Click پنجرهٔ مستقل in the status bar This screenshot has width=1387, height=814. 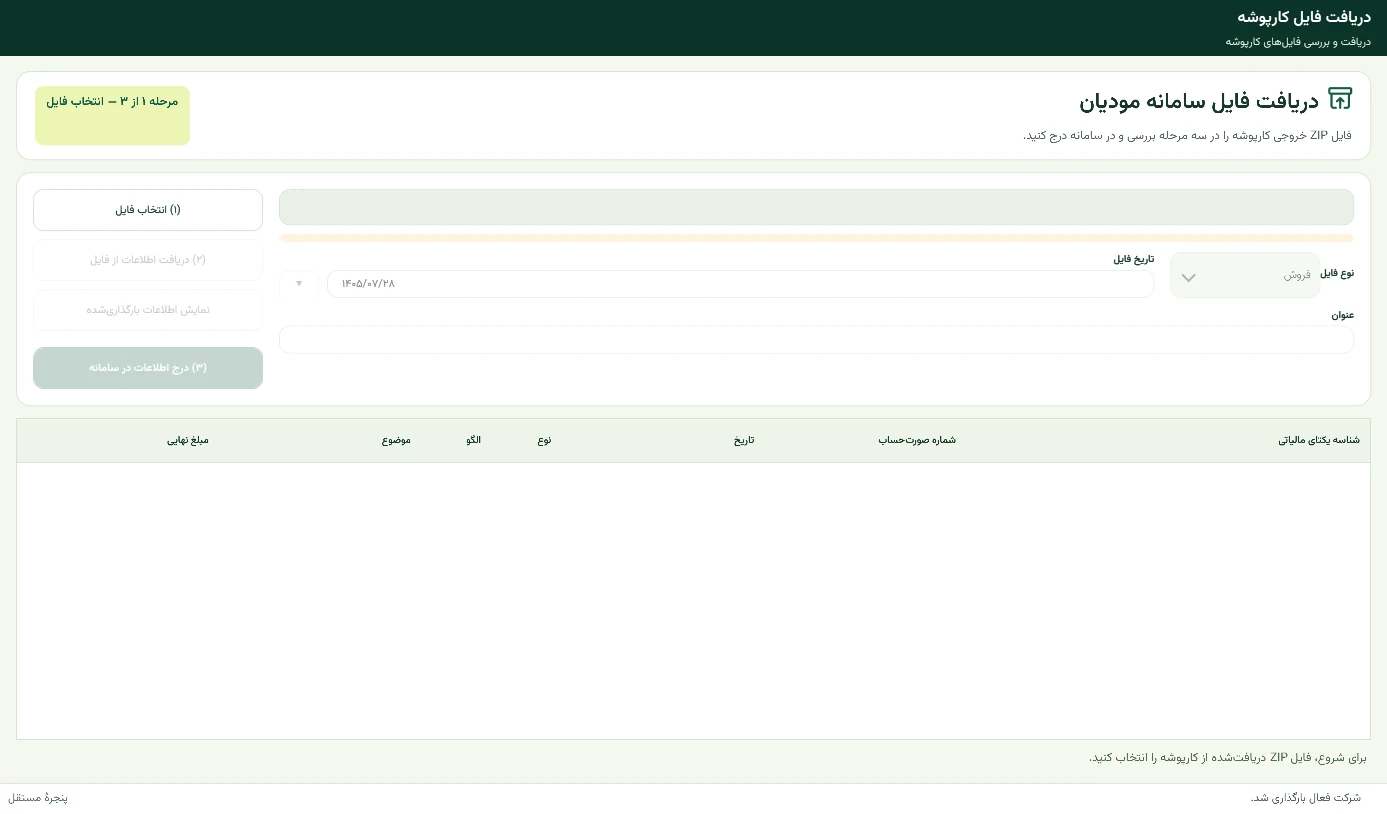[x=38, y=798]
